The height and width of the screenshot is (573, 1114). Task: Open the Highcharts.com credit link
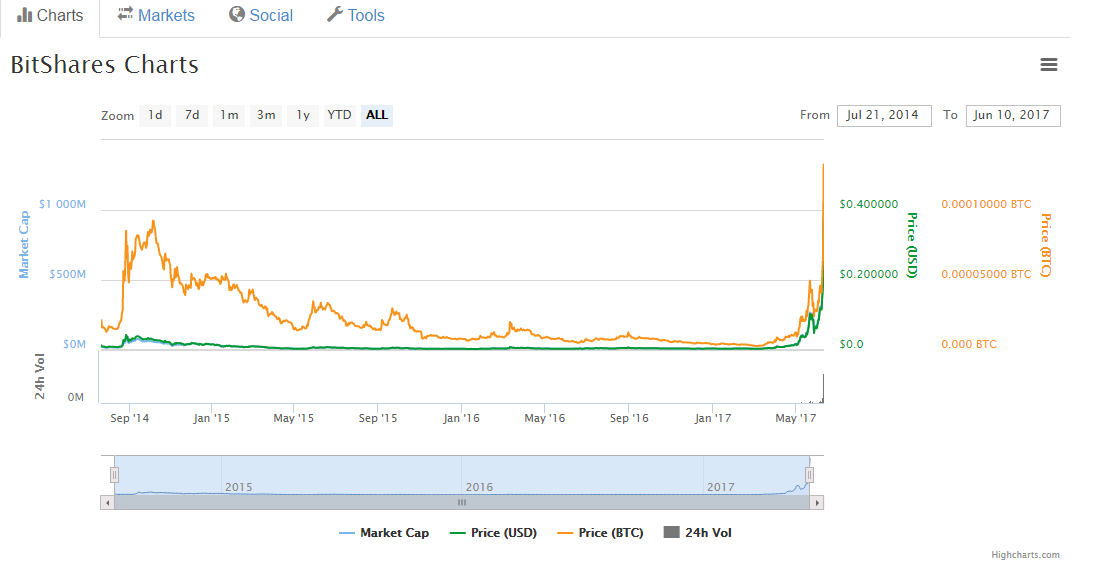(1025, 555)
